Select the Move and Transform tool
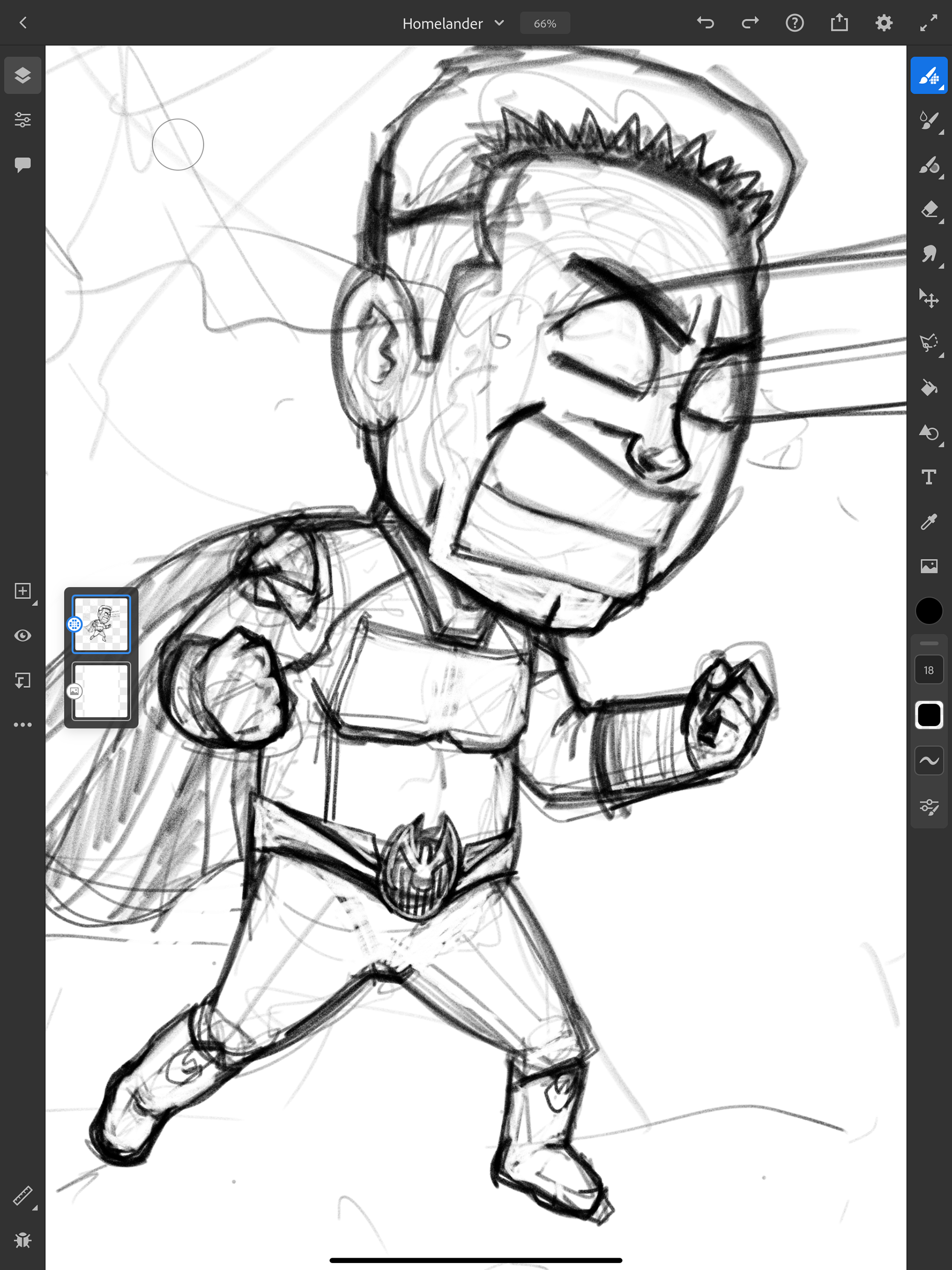The width and height of the screenshot is (952, 1270). click(x=929, y=299)
